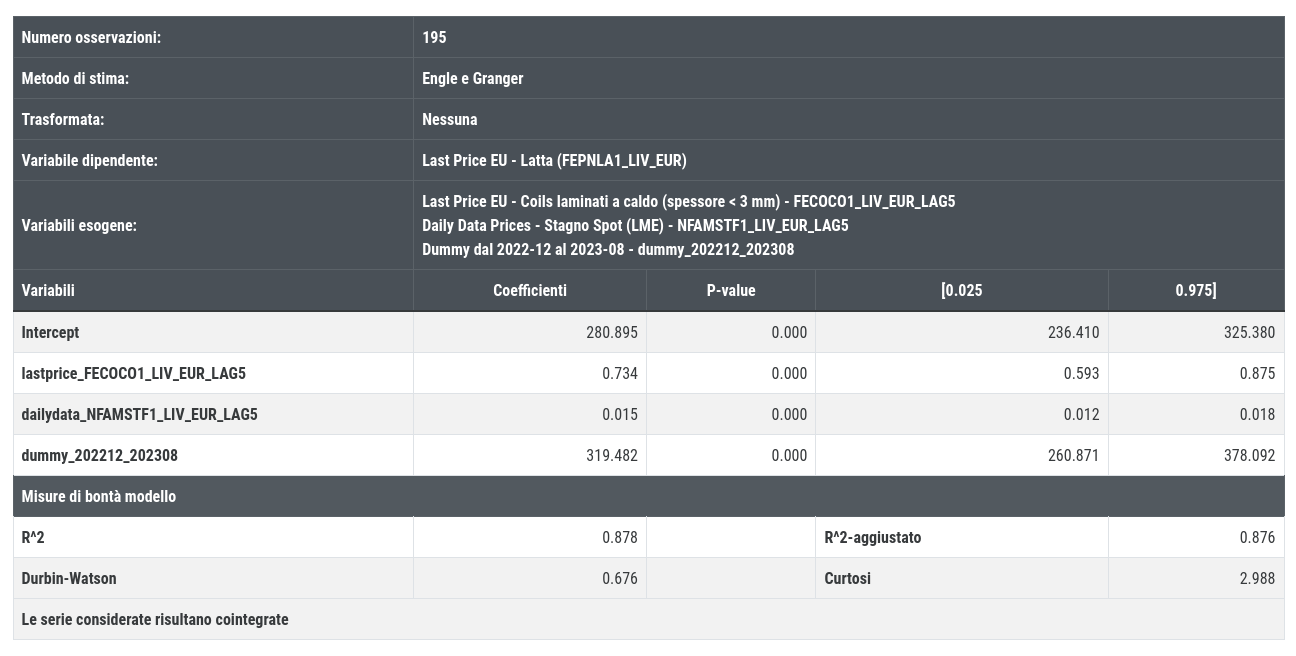Click the 'Trasformata' row label
Viewport: 1296px width, 656px height.
(x=63, y=119)
